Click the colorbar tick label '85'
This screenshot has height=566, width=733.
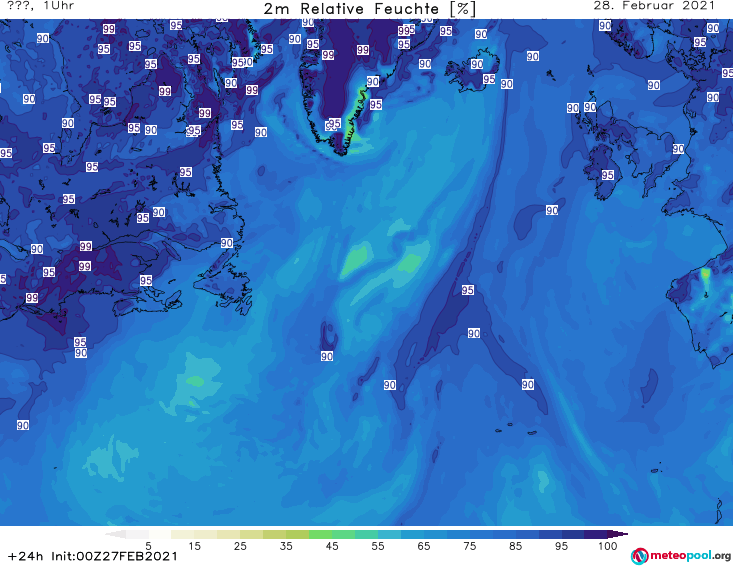515,546
